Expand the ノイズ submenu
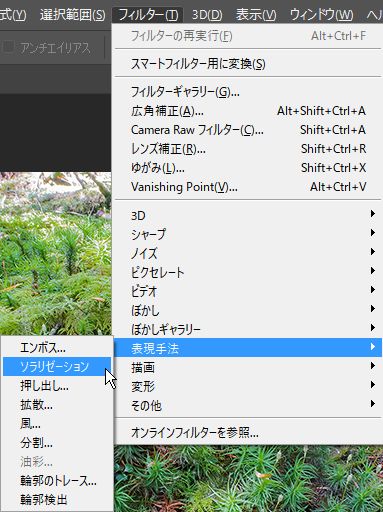 248,253
